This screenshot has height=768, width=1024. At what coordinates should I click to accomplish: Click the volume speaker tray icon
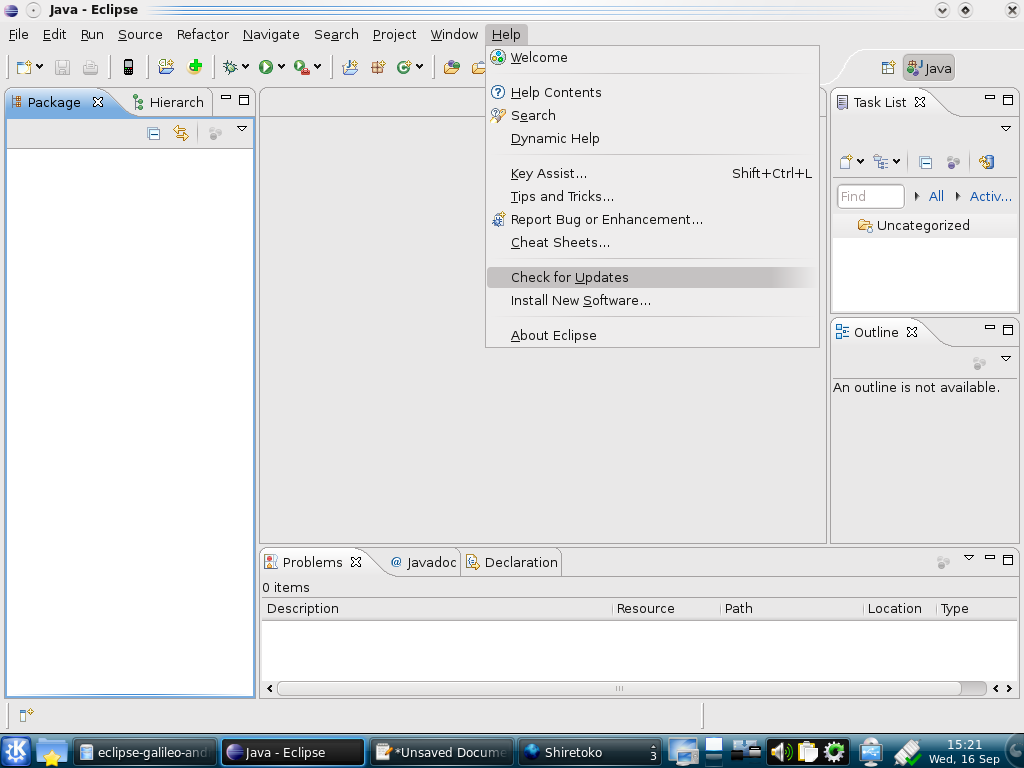point(780,752)
